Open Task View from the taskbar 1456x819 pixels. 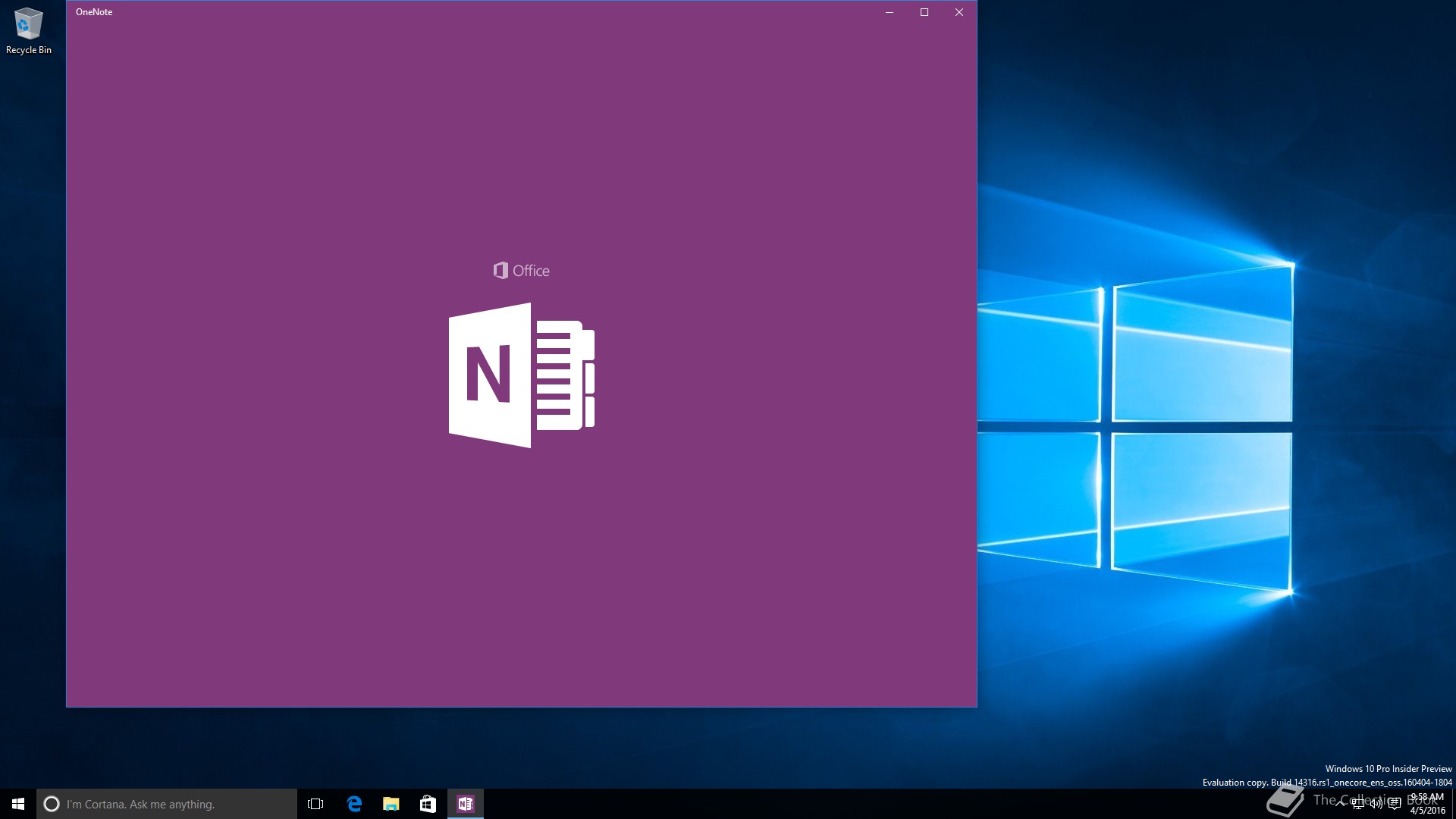pos(315,804)
